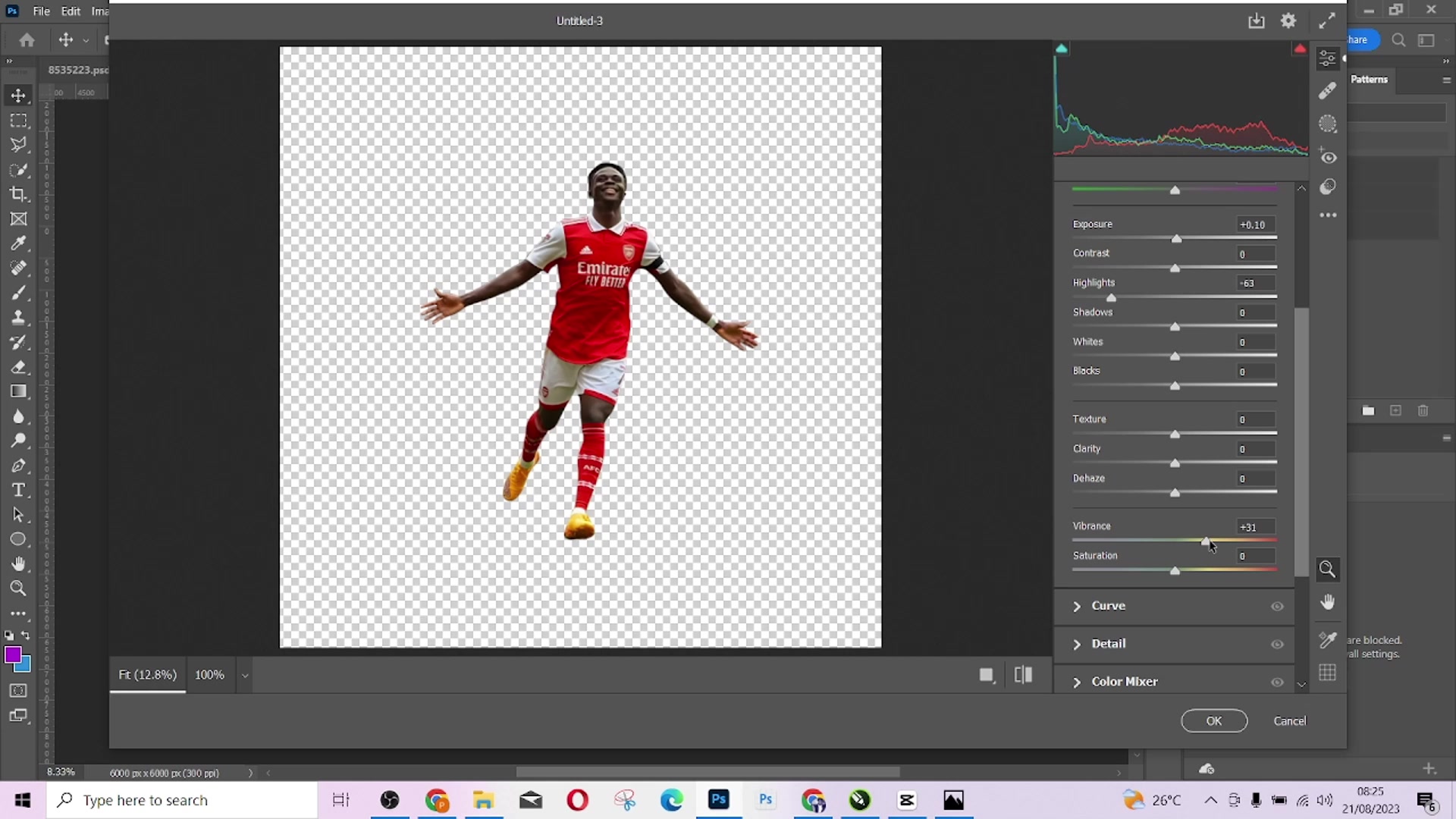This screenshot has height=819, width=1456.
Task: Toggle visibility of Color Mixer adjustments
Action: point(1277,682)
